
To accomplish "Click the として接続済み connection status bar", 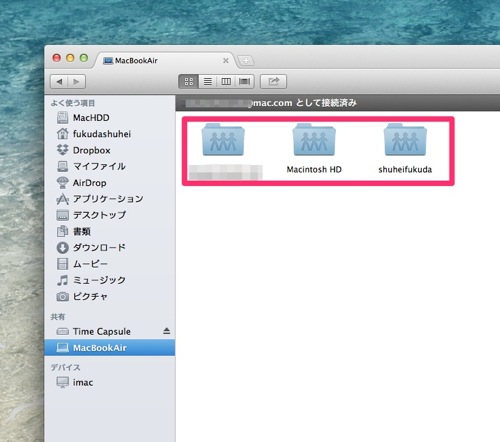I will tap(338, 103).
